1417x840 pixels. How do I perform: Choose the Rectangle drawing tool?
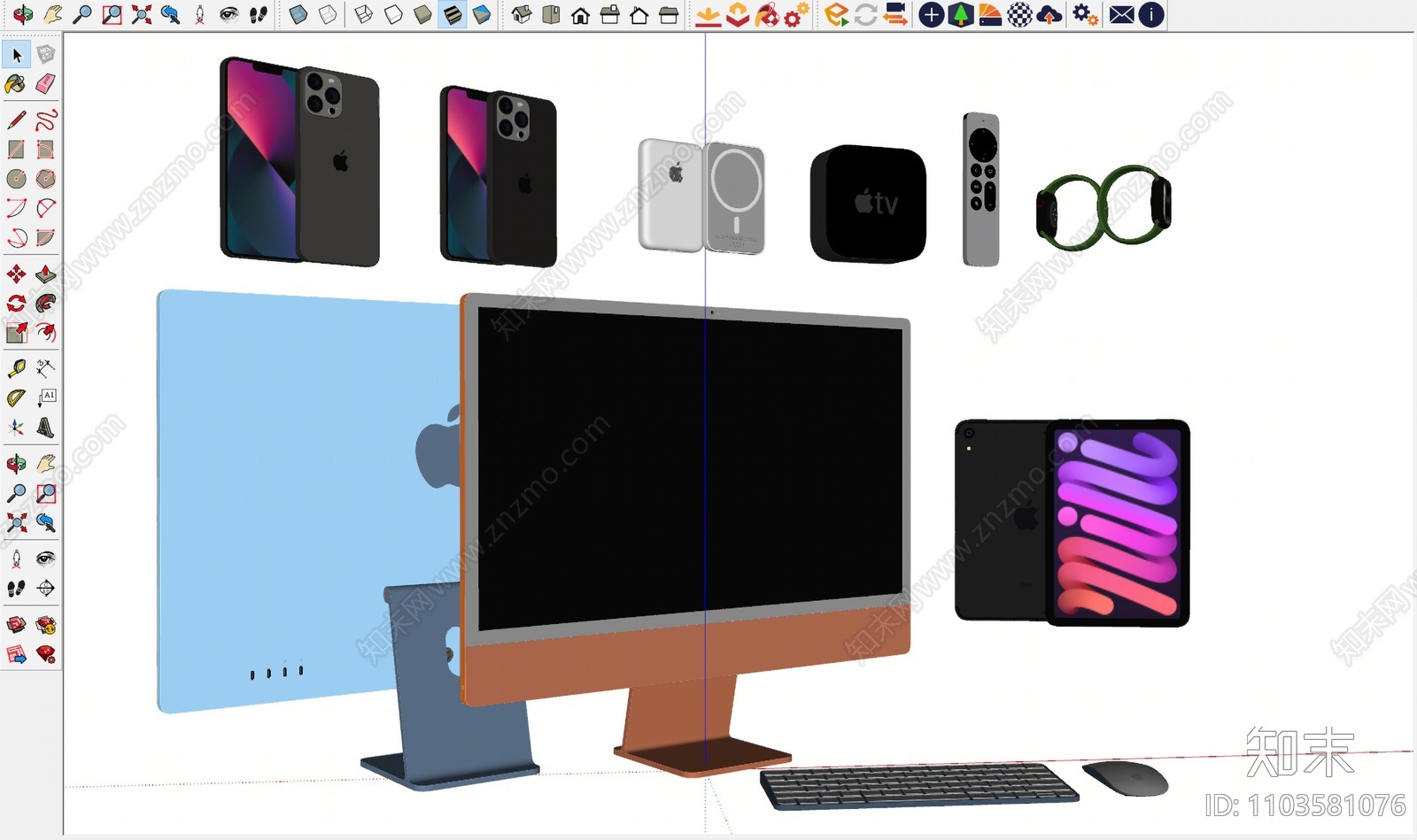click(x=16, y=149)
